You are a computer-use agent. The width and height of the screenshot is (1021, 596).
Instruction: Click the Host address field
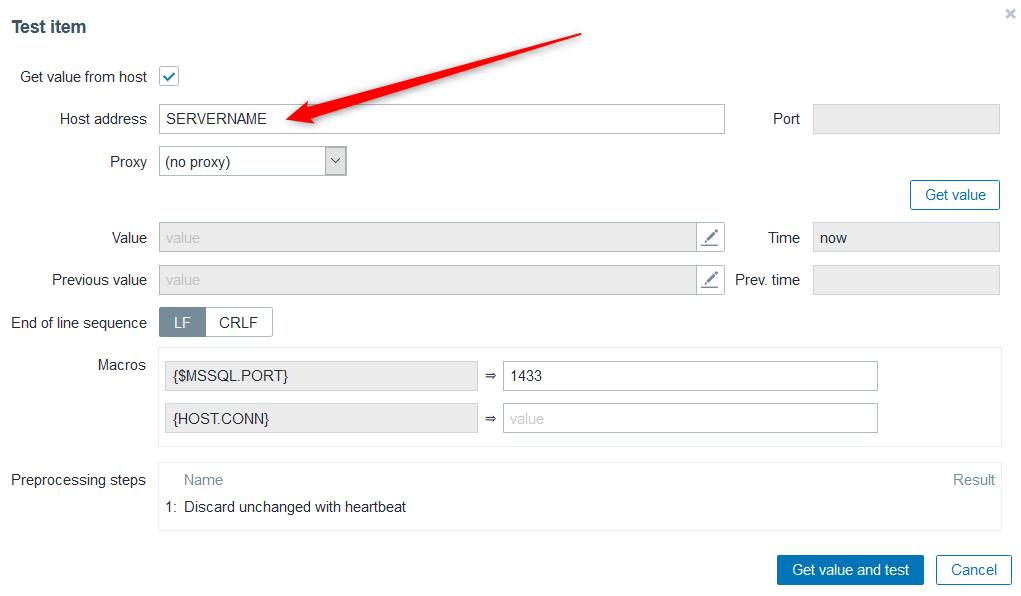coord(441,119)
